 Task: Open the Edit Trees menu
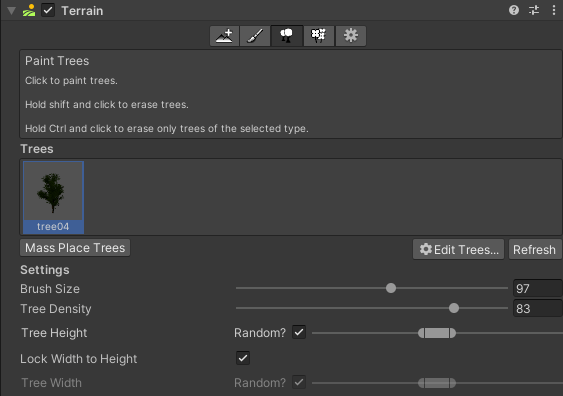[x=459, y=249]
